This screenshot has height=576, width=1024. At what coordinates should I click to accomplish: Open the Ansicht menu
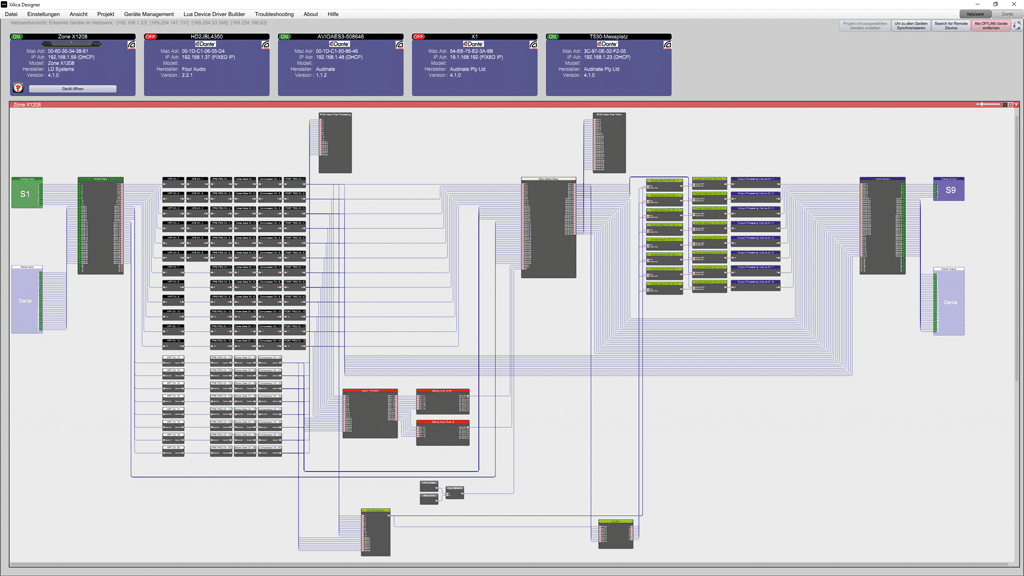(78, 14)
